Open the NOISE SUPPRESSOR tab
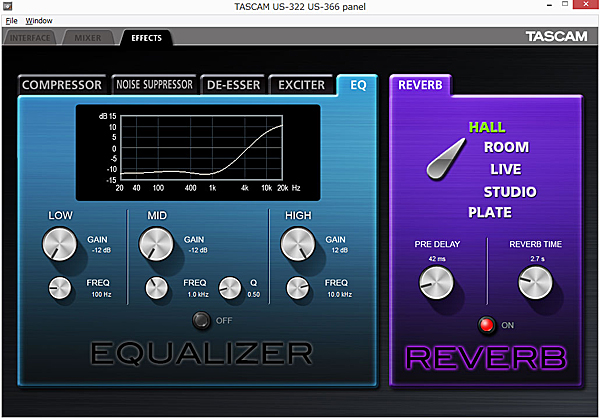 coord(153,85)
